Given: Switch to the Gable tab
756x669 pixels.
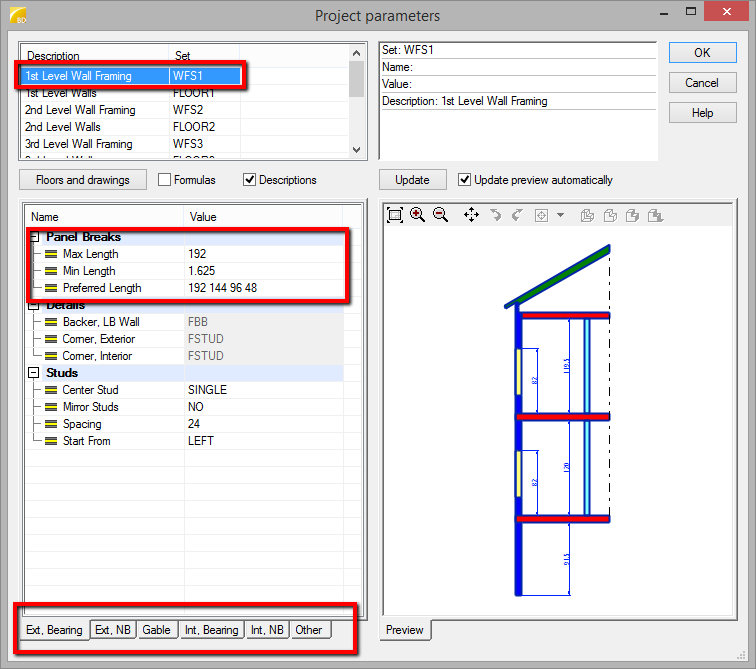Looking at the screenshot, I should pyautogui.click(x=156, y=630).
